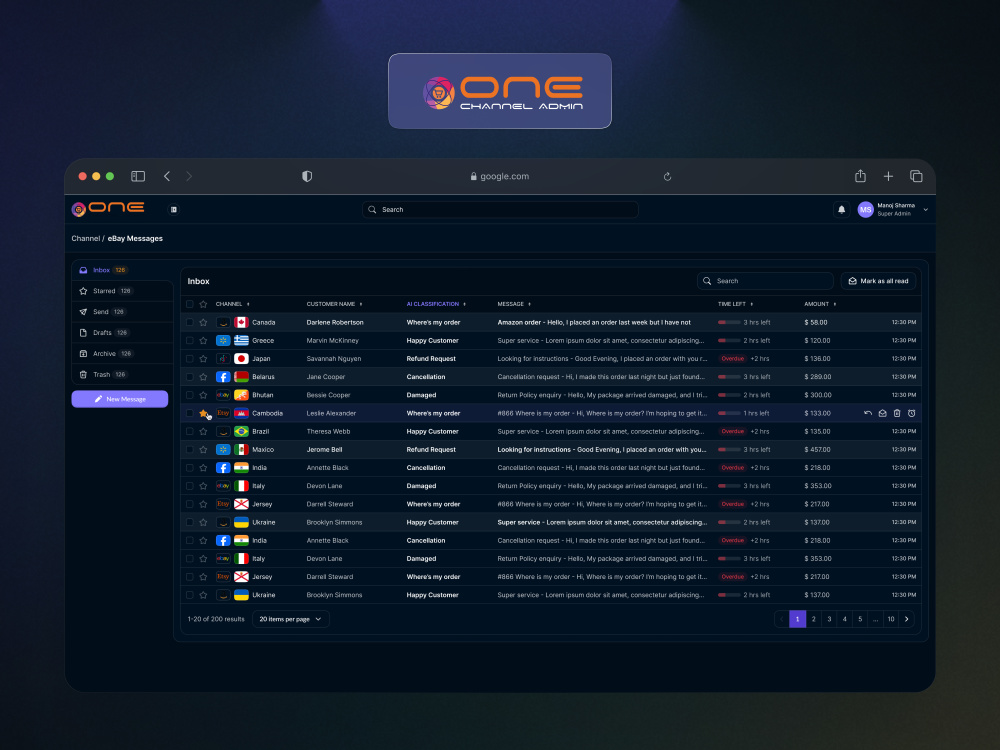
Task: Click the MS user avatar
Action: (x=865, y=209)
